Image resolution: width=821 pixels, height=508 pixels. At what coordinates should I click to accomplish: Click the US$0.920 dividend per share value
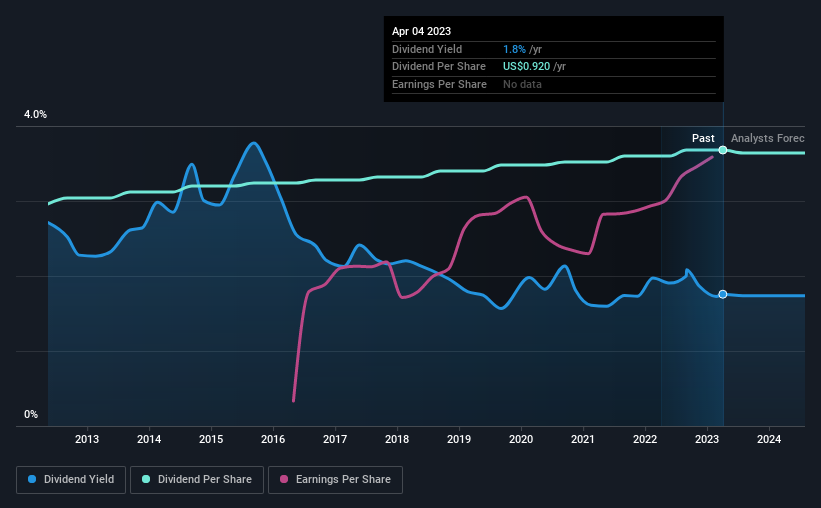(535, 67)
